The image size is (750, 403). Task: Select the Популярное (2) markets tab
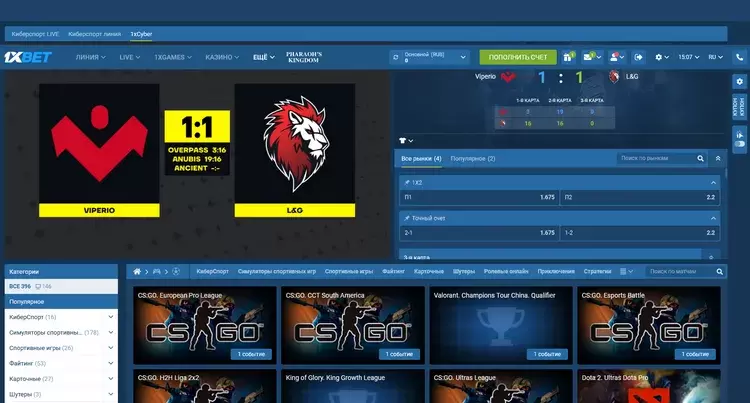point(473,158)
